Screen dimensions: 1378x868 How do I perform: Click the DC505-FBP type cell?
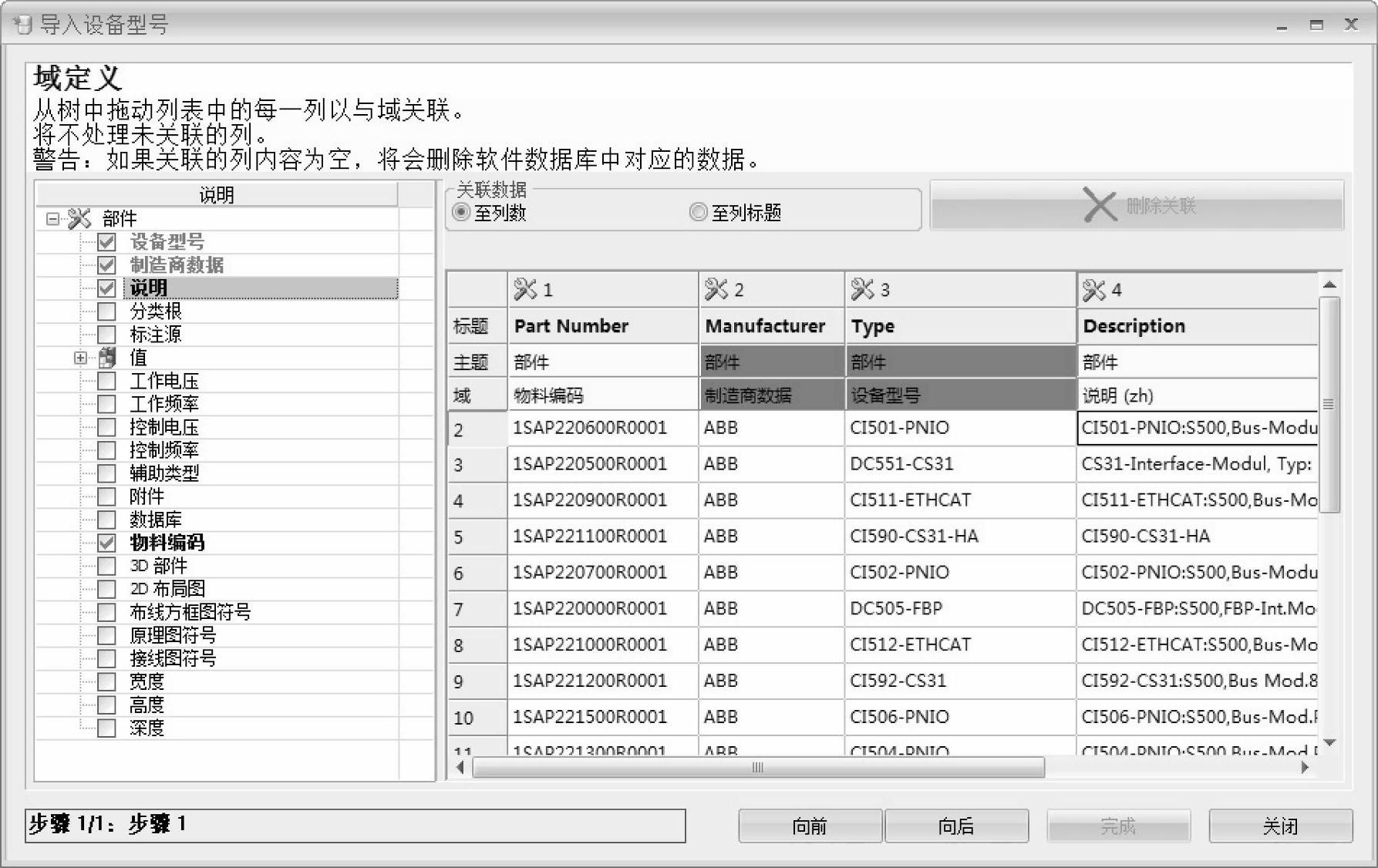pyautogui.click(x=961, y=609)
